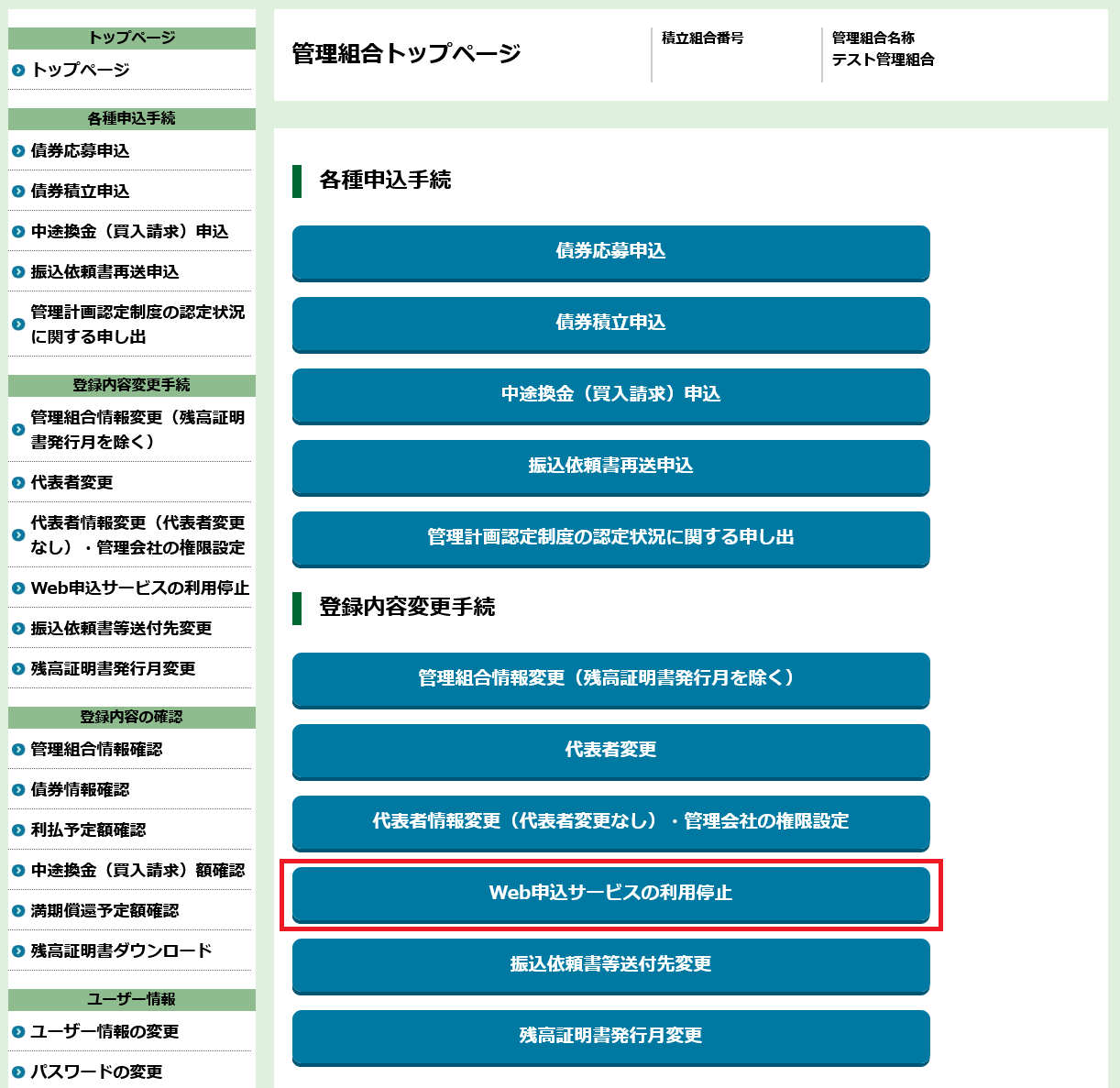1120x1088 pixels.
Task: Click 管理組合トップページ page title
Action: [x=406, y=53]
